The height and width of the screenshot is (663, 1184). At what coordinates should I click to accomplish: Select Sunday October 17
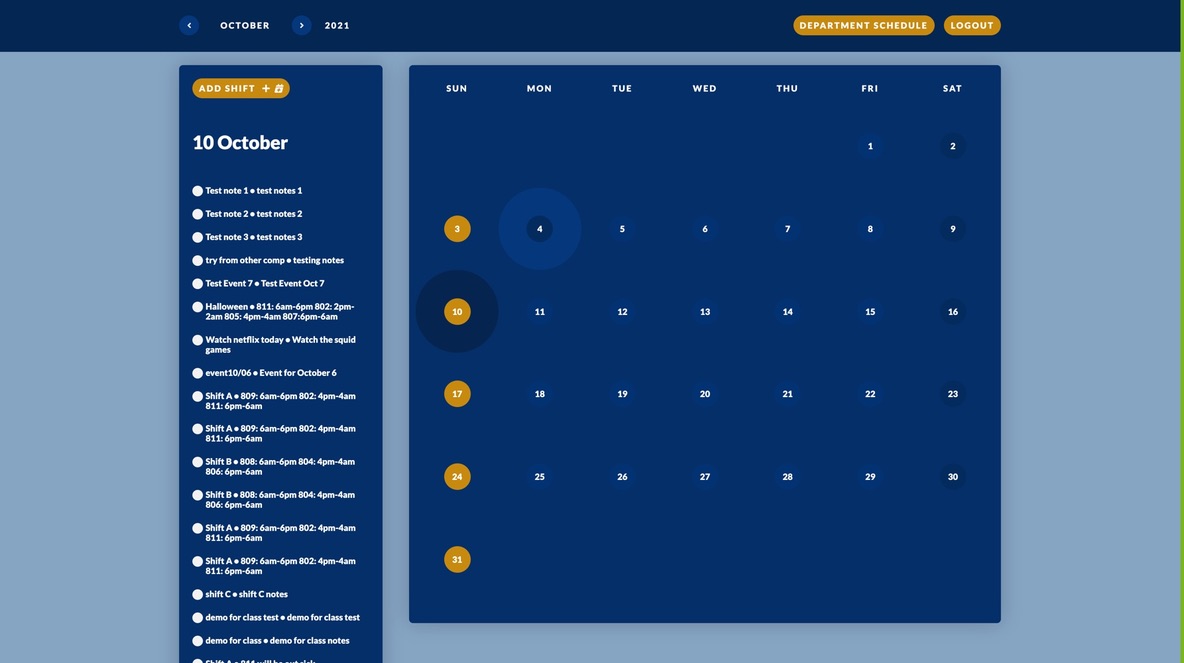pyautogui.click(x=457, y=394)
